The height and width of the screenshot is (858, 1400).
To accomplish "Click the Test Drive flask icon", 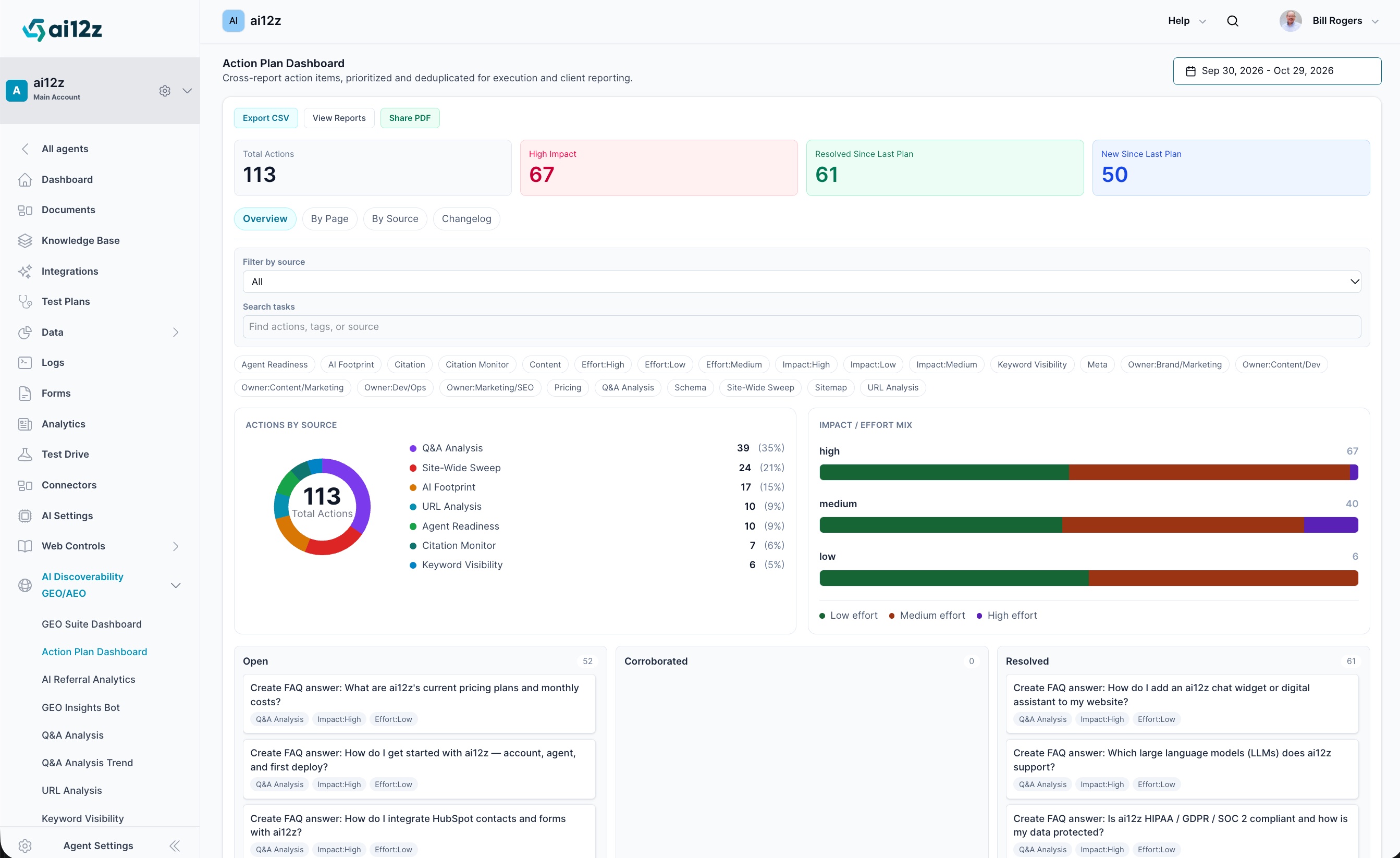I will point(25,454).
